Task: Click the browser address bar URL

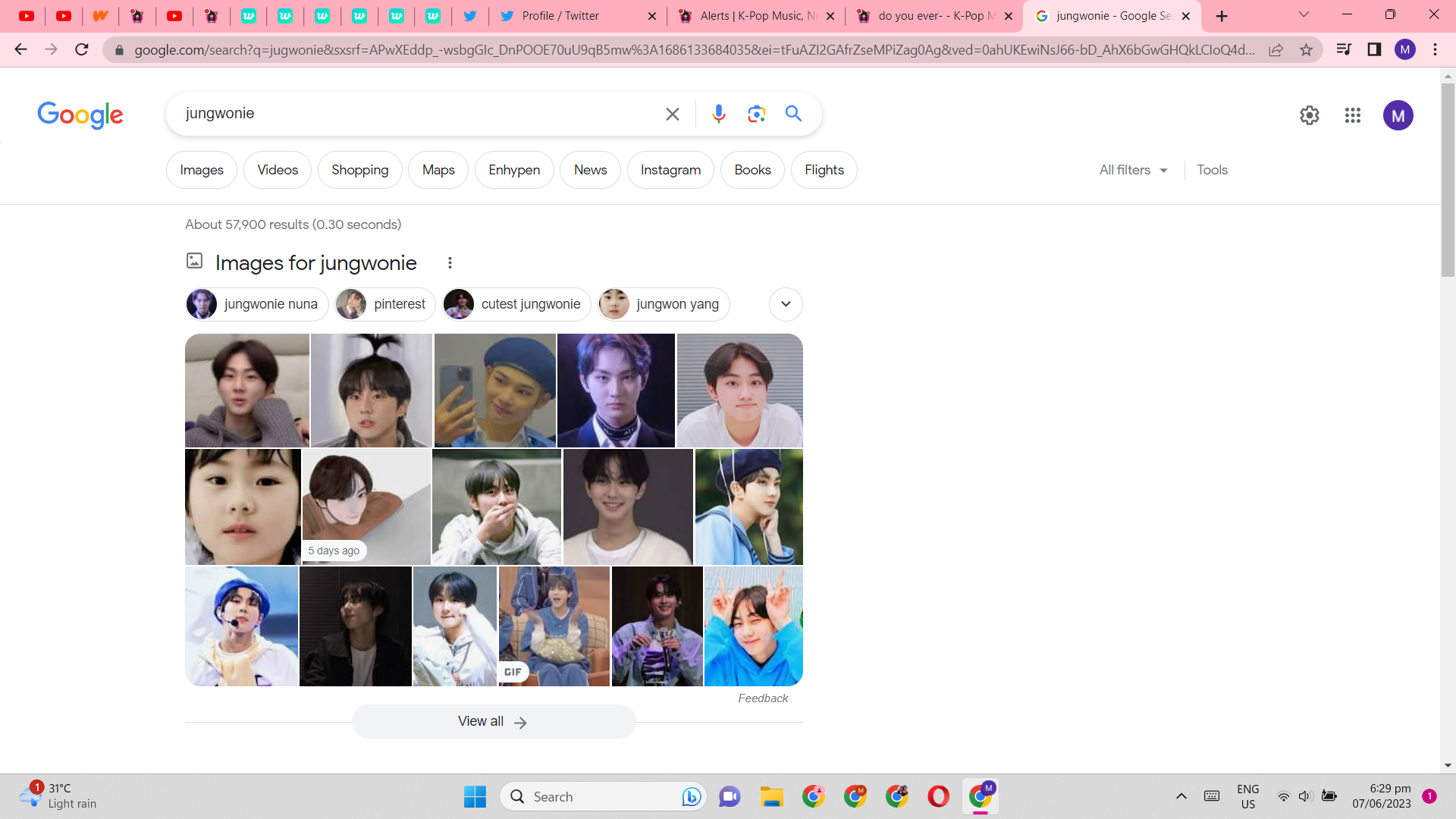Action: (x=694, y=50)
